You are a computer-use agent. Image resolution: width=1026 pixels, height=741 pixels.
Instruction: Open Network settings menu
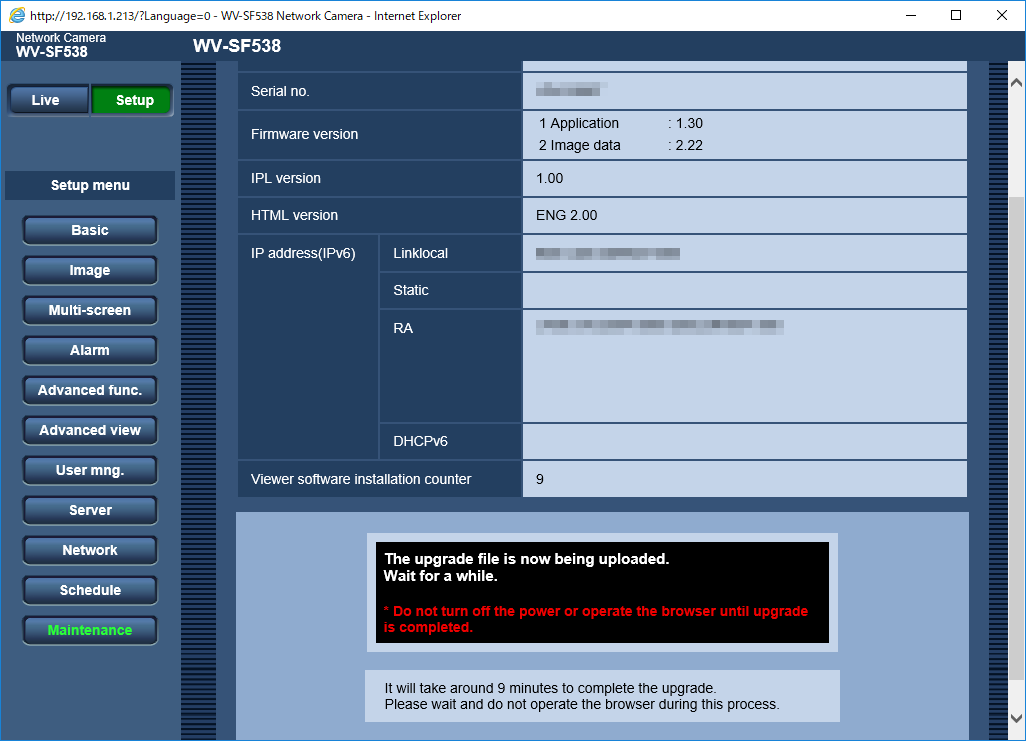coord(90,550)
